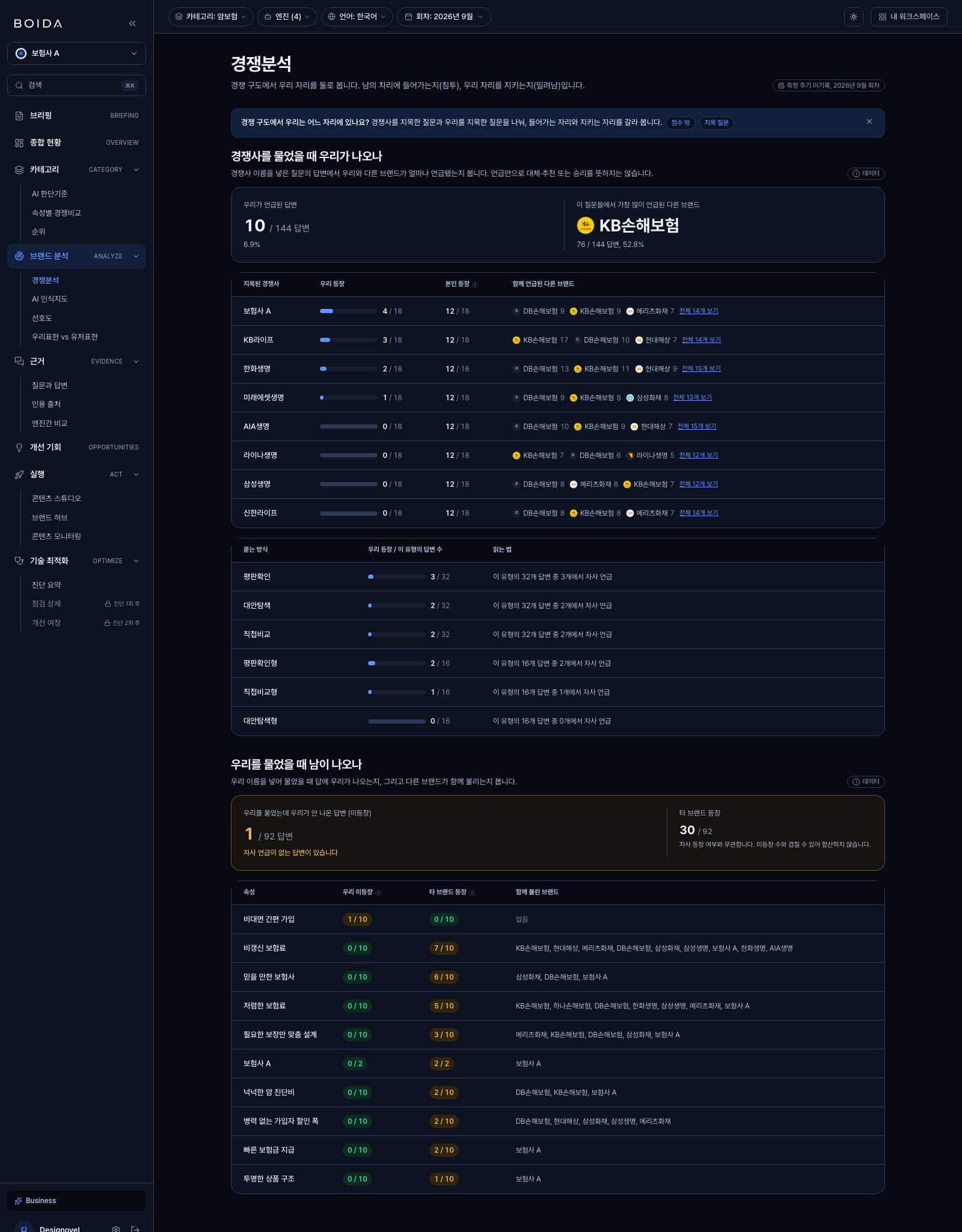The width and height of the screenshot is (962, 1232).
Task: Focus the 검색 search field
Action: click(x=76, y=85)
